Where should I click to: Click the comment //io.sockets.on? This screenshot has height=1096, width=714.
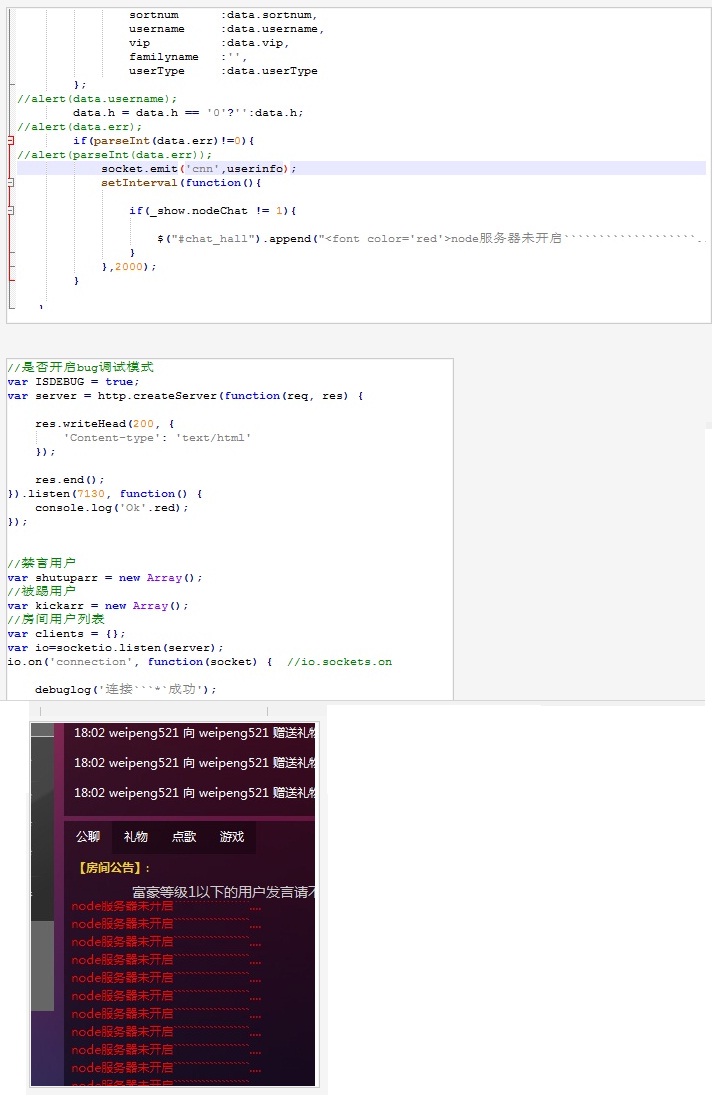340,661
